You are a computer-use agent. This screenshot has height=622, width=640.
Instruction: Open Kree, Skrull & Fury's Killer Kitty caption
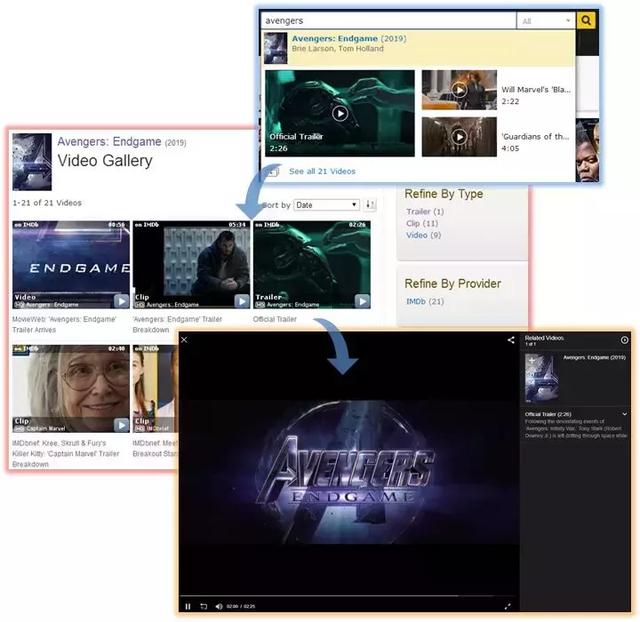(x=66, y=453)
